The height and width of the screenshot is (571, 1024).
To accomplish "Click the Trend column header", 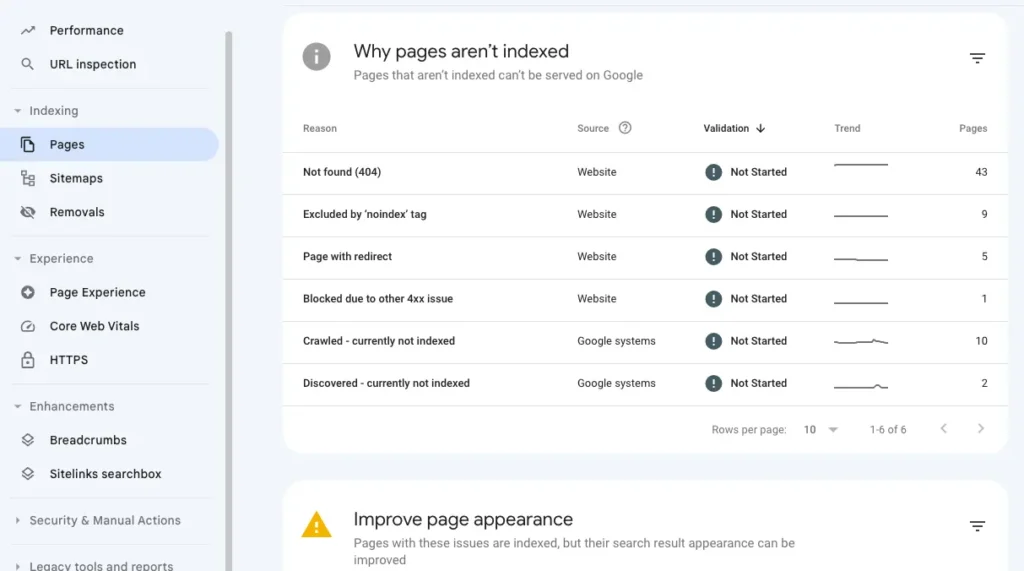I will pyautogui.click(x=847, y=129).
